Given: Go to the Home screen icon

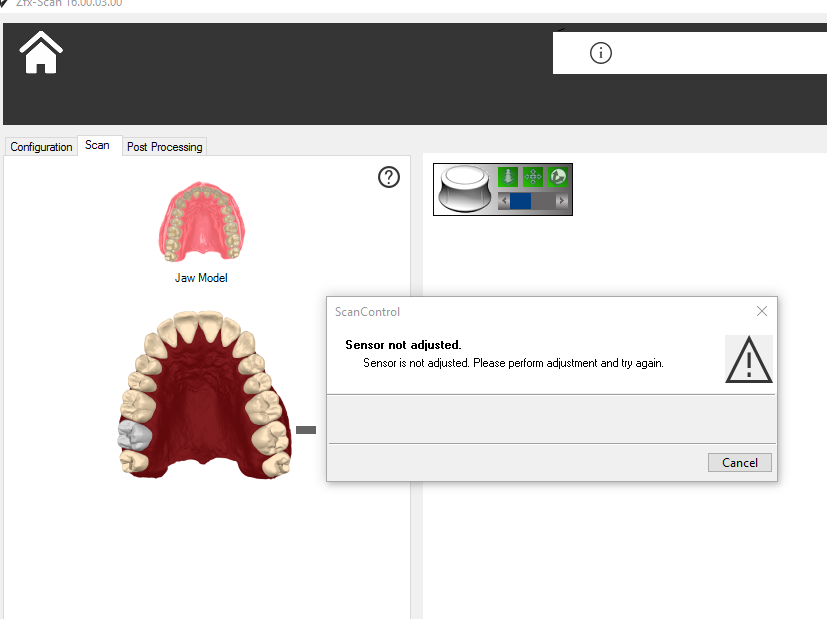Looking at the screenshot, I should tap(41, 53).
